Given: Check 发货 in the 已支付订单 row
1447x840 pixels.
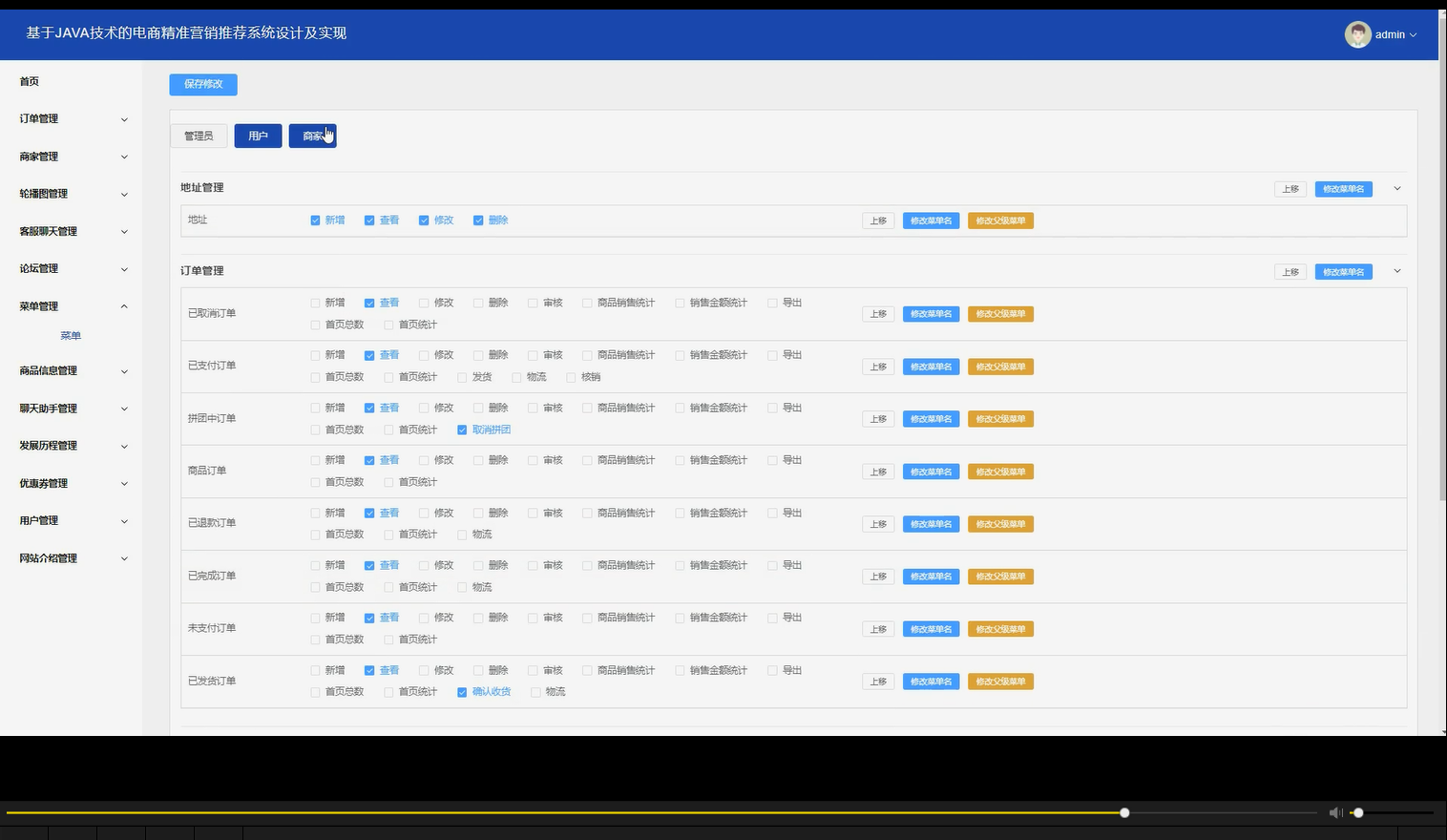Looking at the screenshot, I should [462, 377].
